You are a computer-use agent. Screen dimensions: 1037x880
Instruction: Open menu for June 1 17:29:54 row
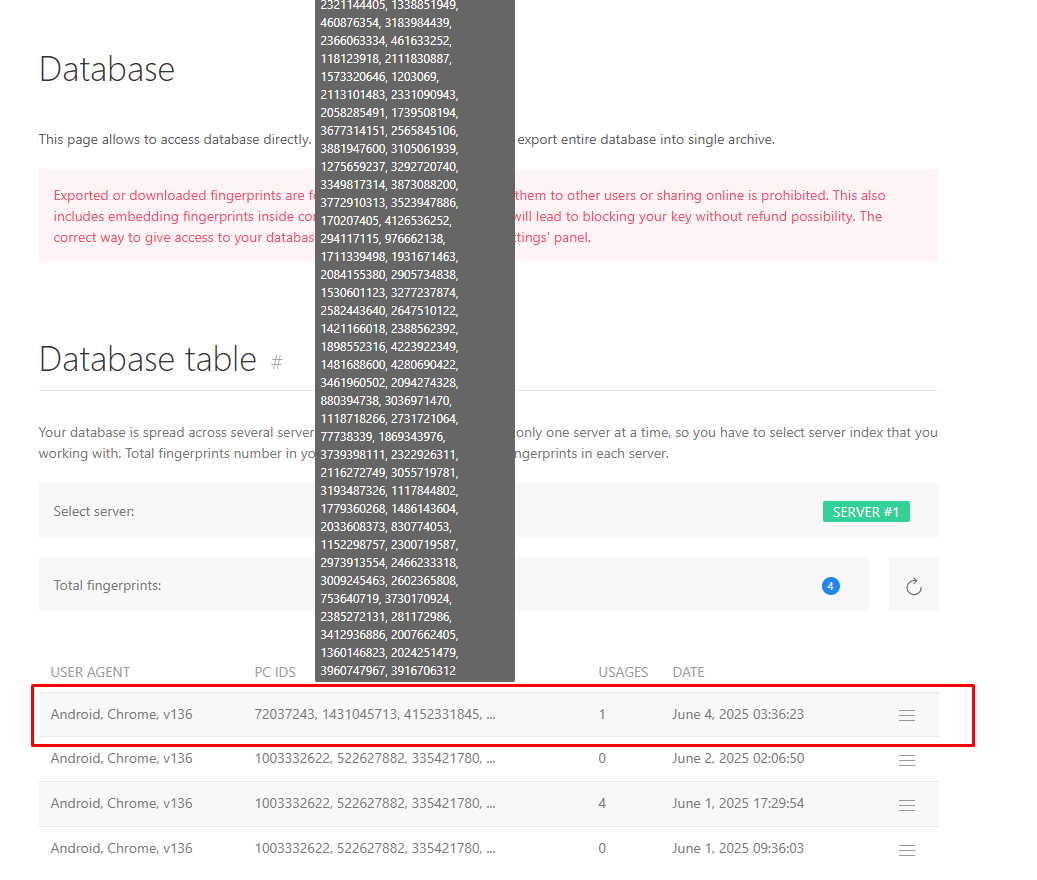[906, 804]
